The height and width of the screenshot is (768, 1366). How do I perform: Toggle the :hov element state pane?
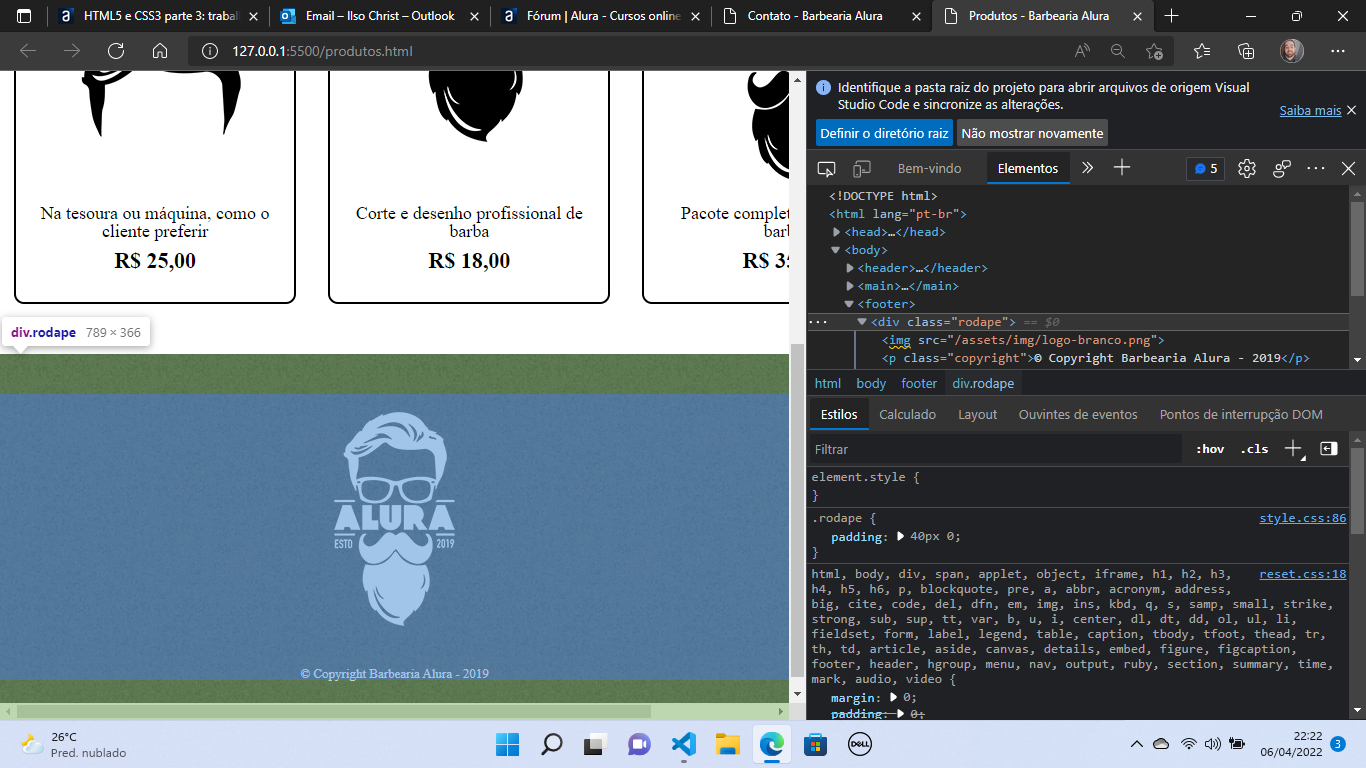1210,449
